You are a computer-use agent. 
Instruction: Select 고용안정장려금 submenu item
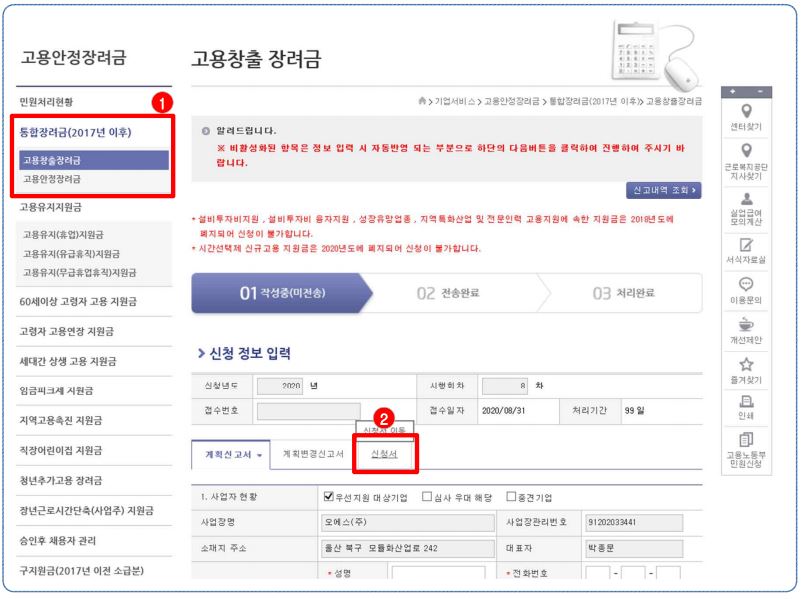(x=52, y=179)
